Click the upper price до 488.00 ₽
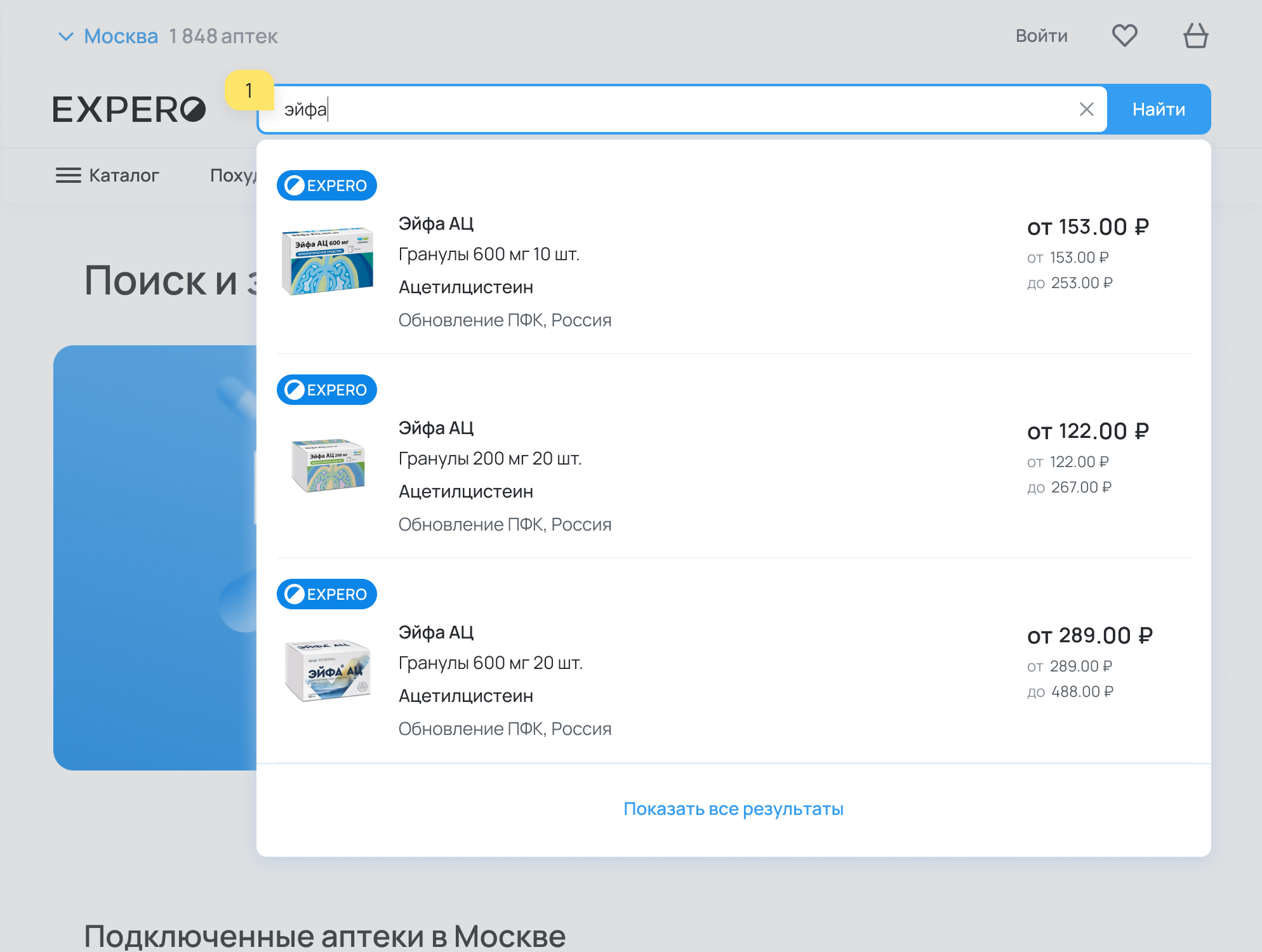This screenshot has width=1262, height=952. [x=1070, y=691]
